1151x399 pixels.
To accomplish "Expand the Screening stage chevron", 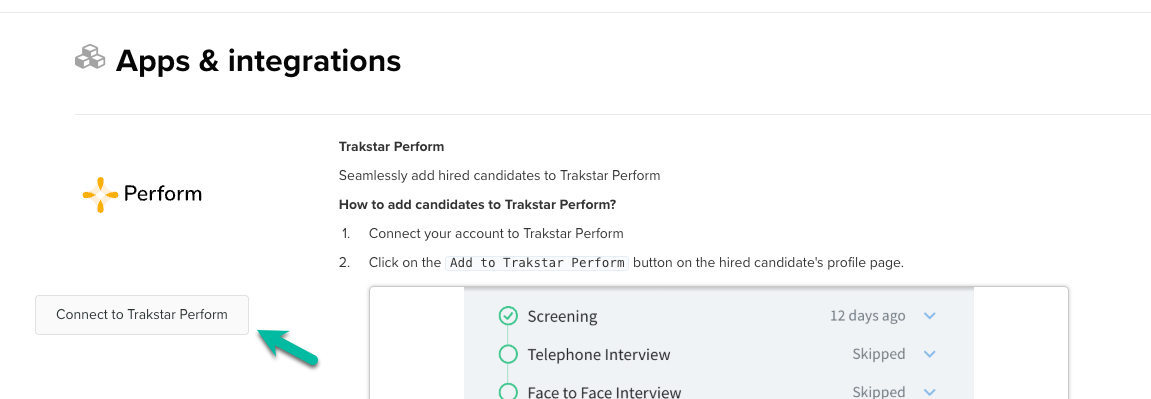I will click(929, 316).
